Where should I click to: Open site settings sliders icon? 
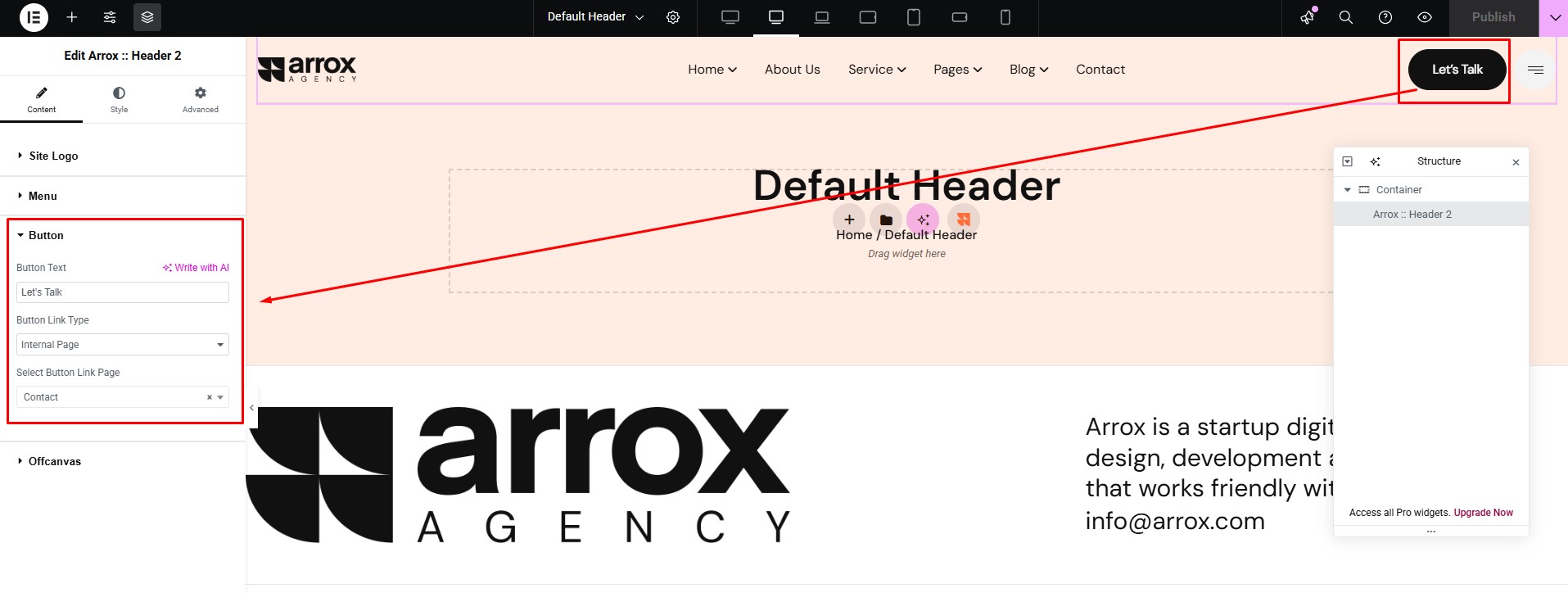pyautogui.click(x=110, y=17)
